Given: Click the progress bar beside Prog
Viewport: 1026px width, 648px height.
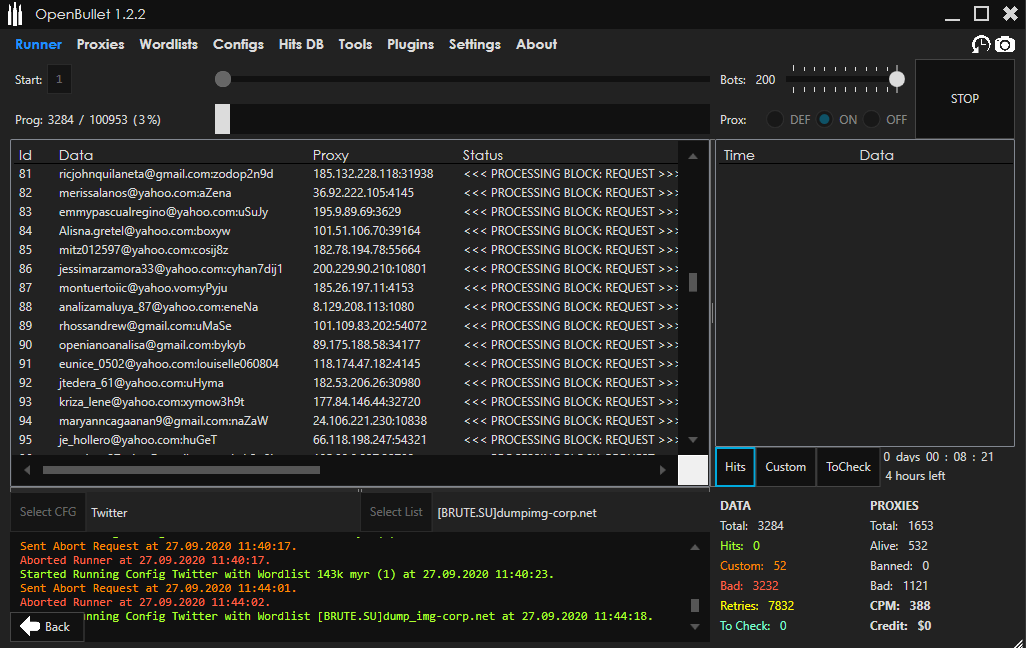Looking at the screenshot, I should click(x=463, y=119).
